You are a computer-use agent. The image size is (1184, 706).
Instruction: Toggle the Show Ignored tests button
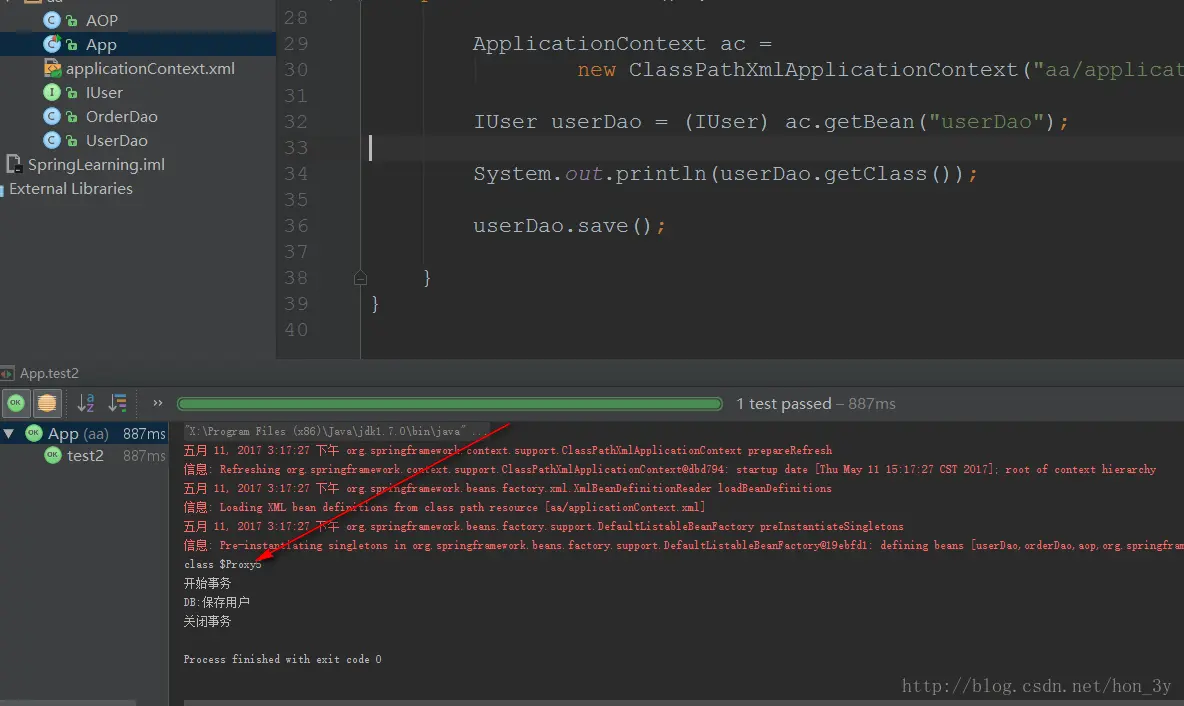(47, 403)
